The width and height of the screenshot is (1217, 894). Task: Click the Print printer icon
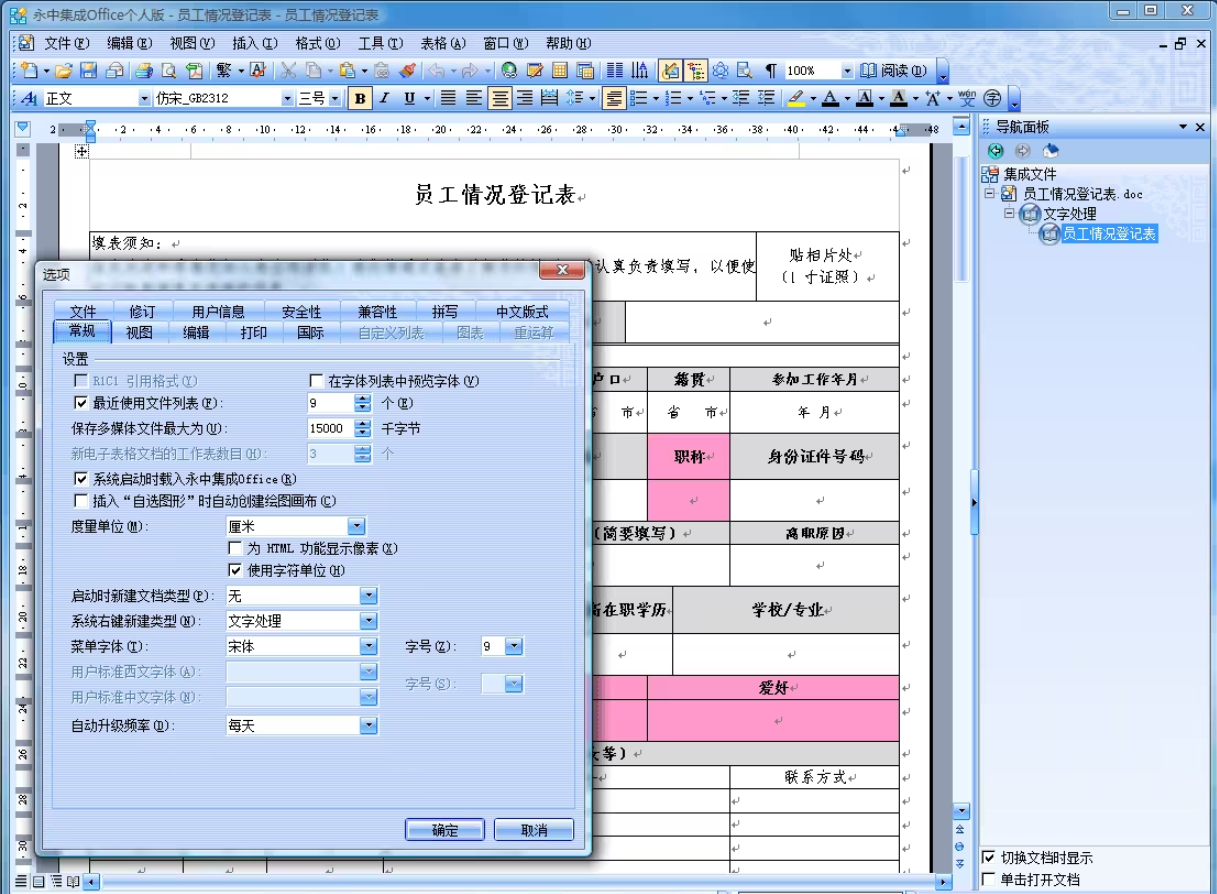tap(144, 71)
